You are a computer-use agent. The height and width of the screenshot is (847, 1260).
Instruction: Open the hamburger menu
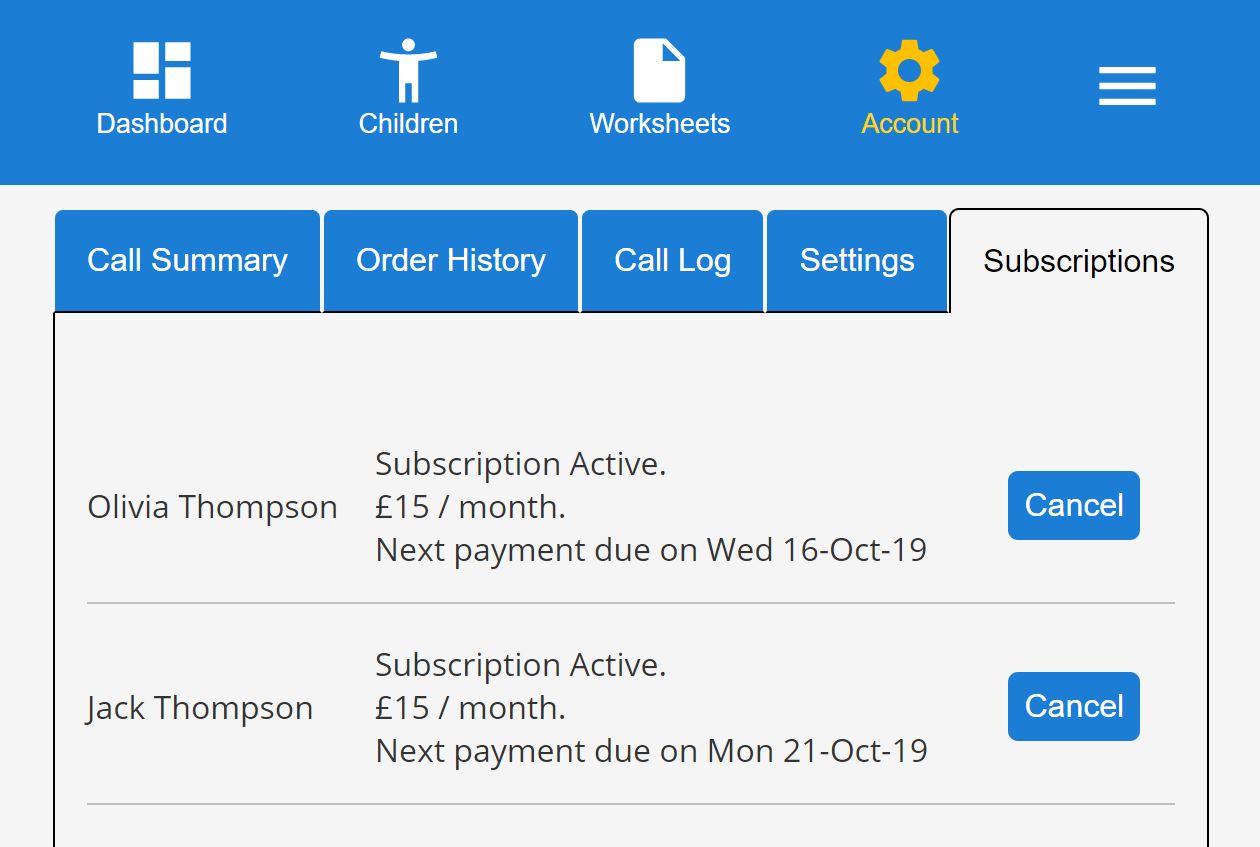(x=1127, y=86)
